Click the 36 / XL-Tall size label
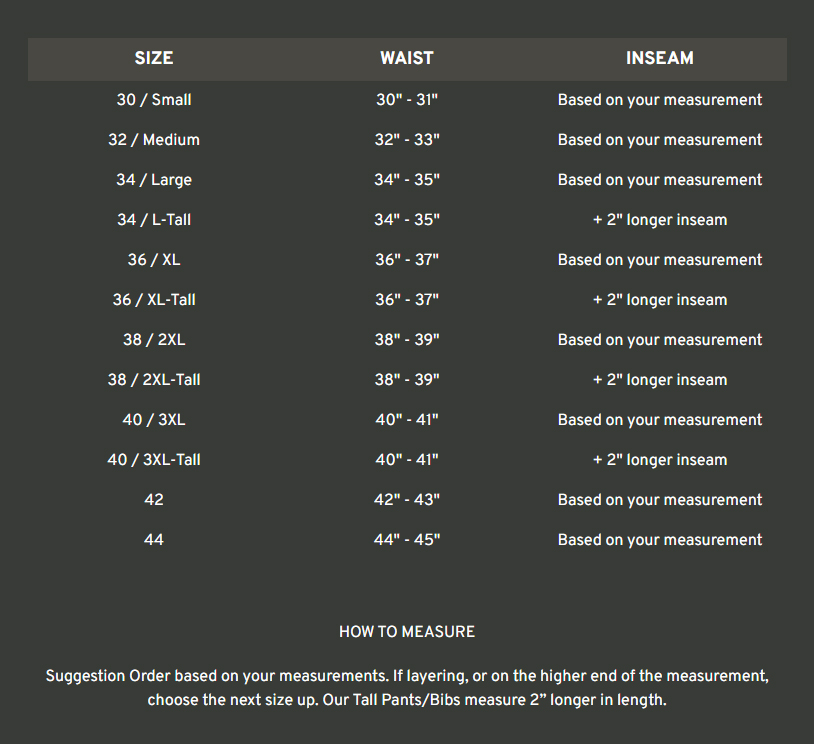The width and height of the screenshot is (814, 744). coord(154,300)
